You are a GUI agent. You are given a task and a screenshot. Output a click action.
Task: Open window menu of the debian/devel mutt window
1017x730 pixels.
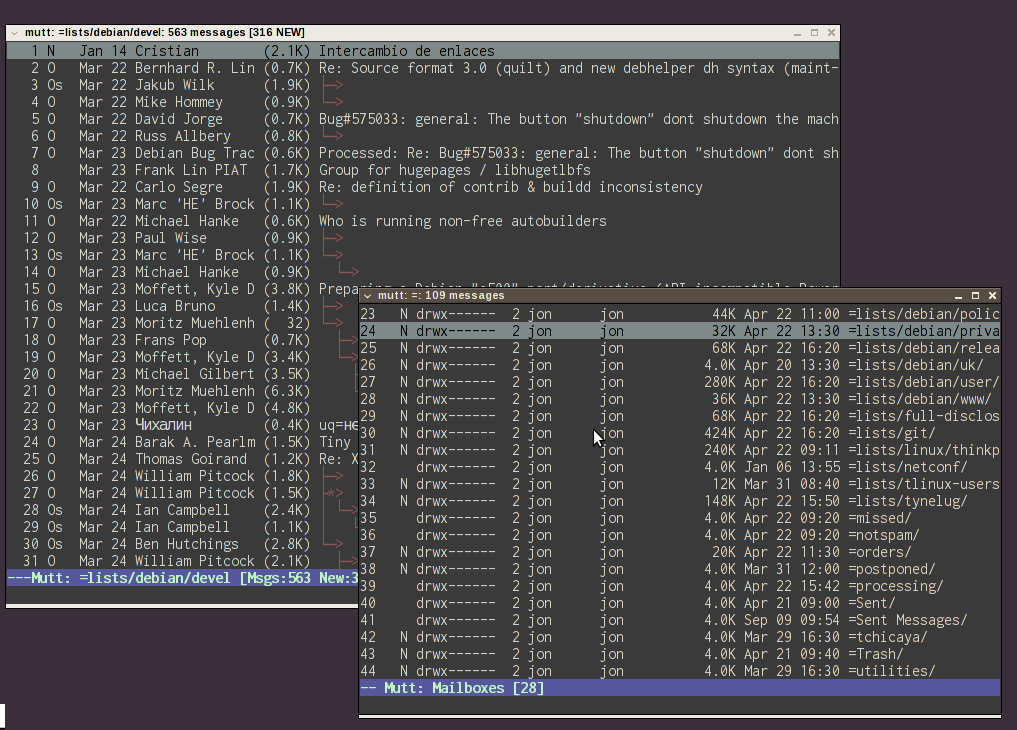pyautogui.click(x=14, y=33)
